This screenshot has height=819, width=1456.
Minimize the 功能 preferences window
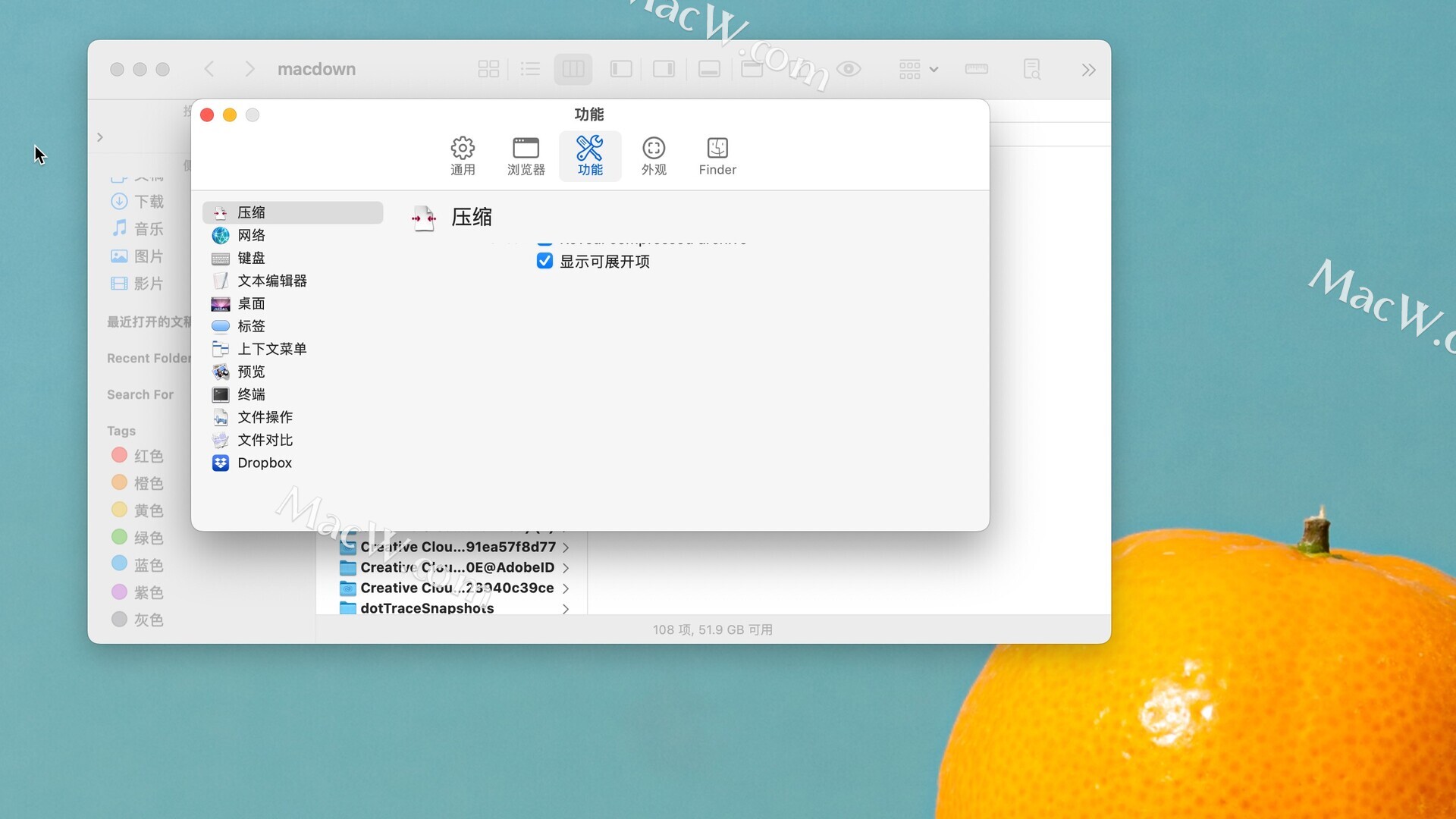230,115
